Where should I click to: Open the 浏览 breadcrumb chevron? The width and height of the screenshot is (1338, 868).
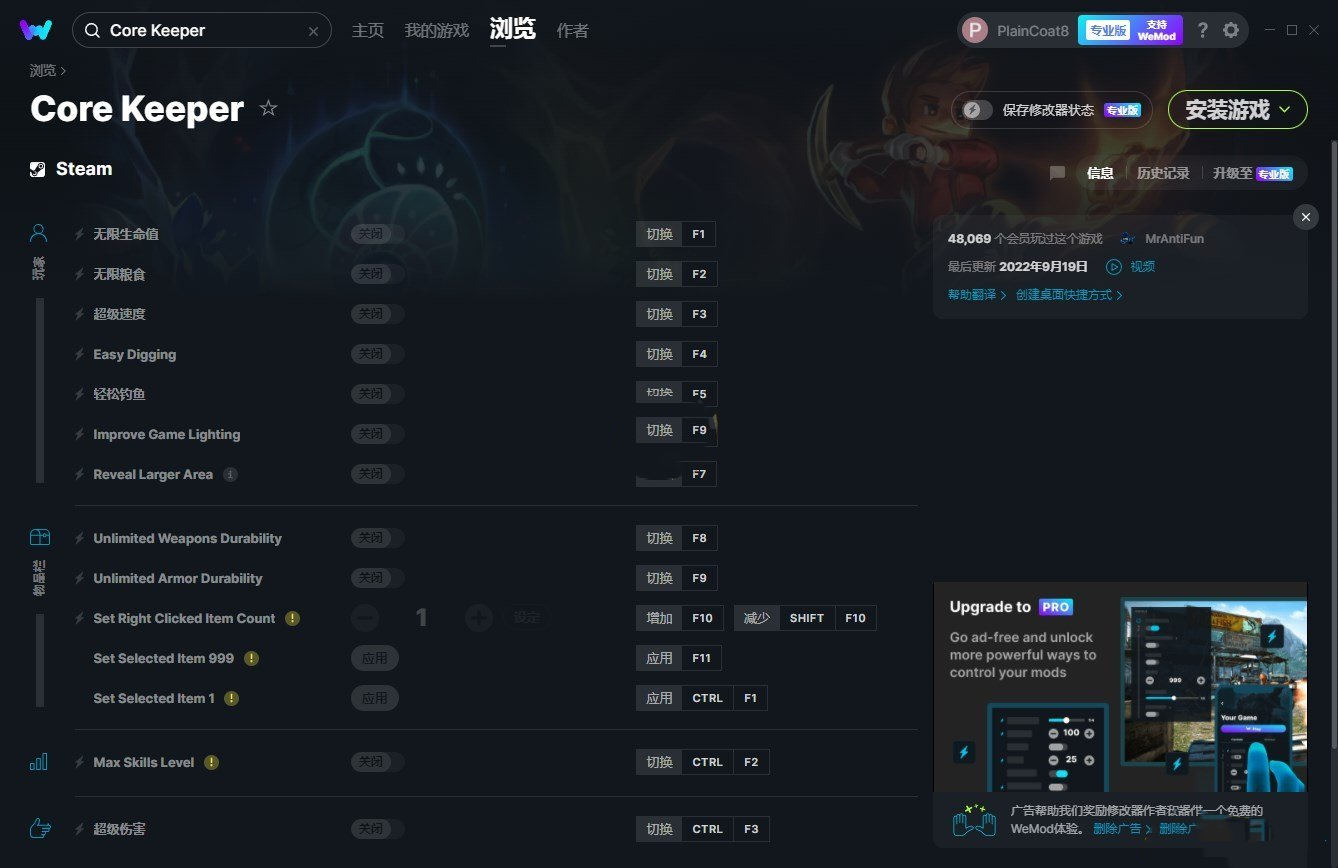click(x=63, y=71)
